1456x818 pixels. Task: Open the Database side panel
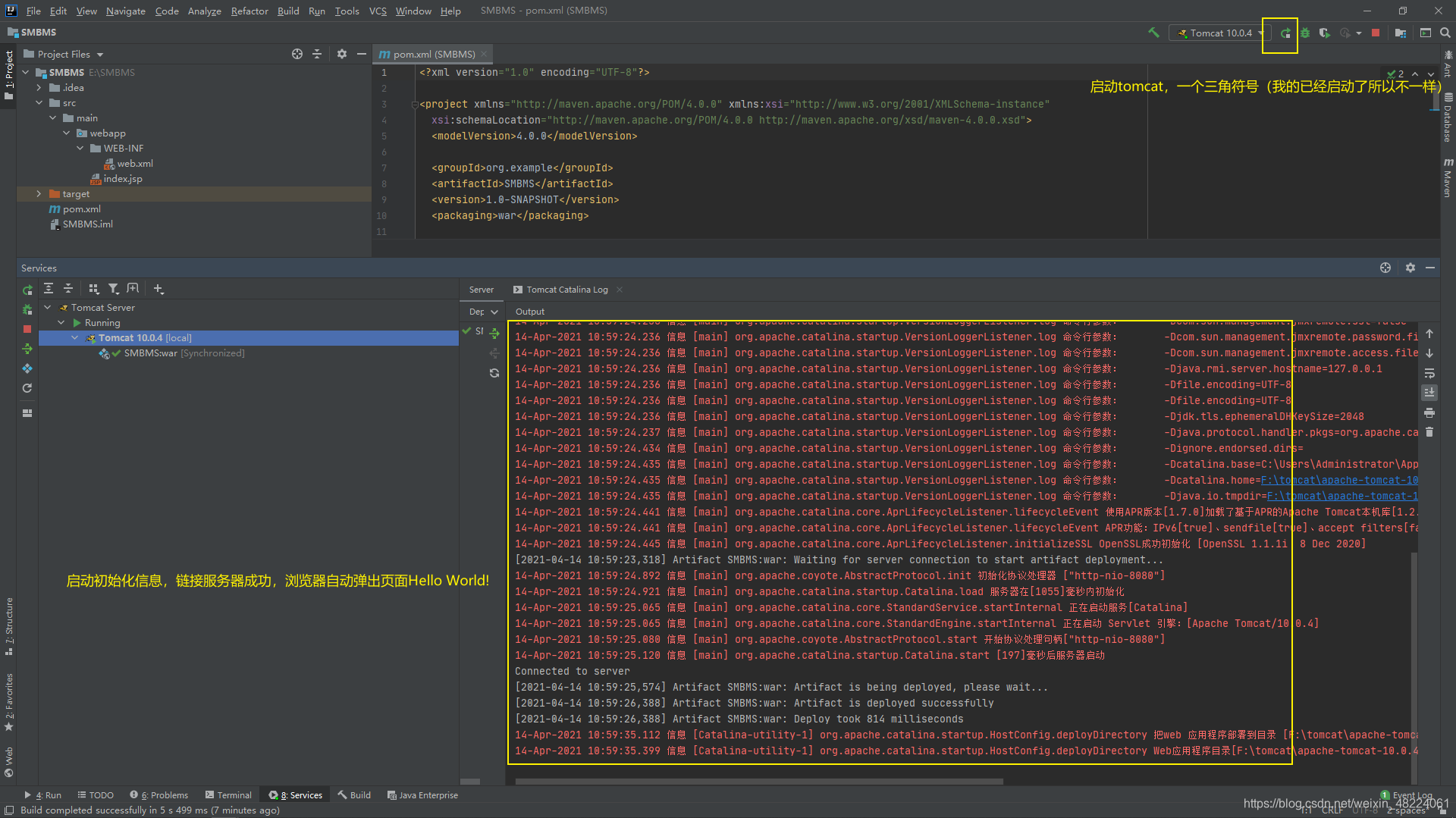pyautogui.click(x=1448, y=118)
